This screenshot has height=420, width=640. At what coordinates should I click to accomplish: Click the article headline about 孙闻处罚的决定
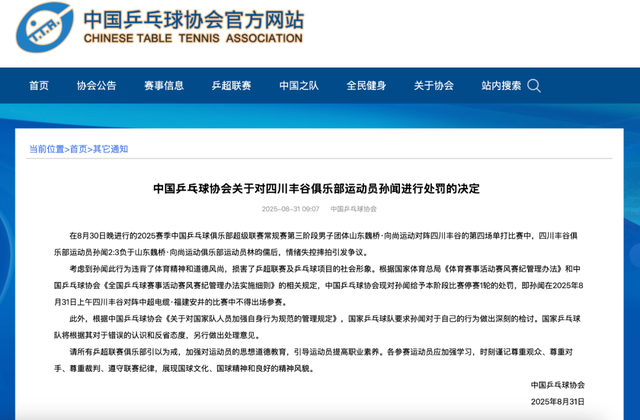(316, 189)
